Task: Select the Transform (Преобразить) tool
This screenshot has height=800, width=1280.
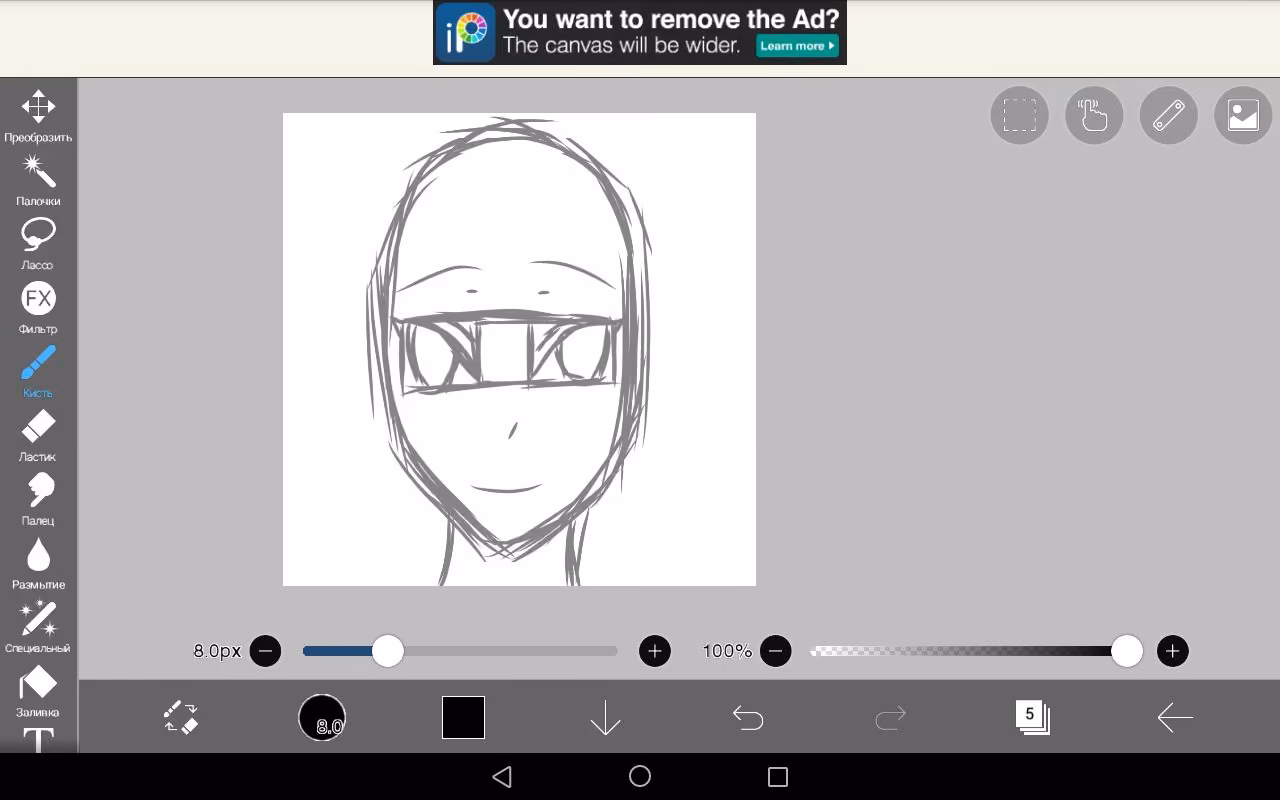Action: click(x=38, y=115)
